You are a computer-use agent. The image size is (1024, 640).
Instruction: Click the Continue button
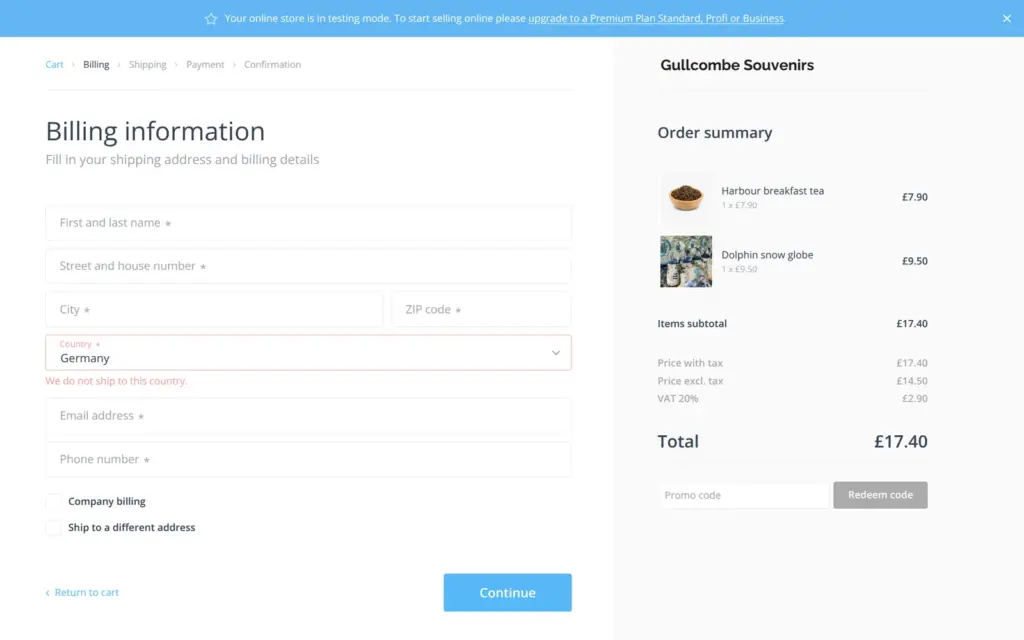click(x=507, y=592)
